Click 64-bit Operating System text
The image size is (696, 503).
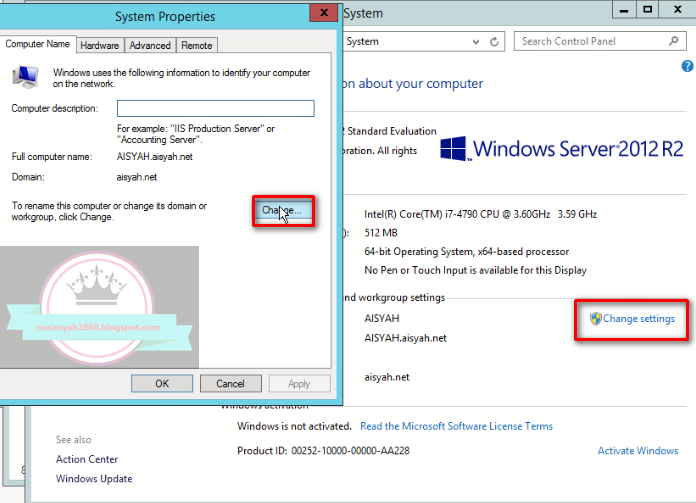pos(467,252)
